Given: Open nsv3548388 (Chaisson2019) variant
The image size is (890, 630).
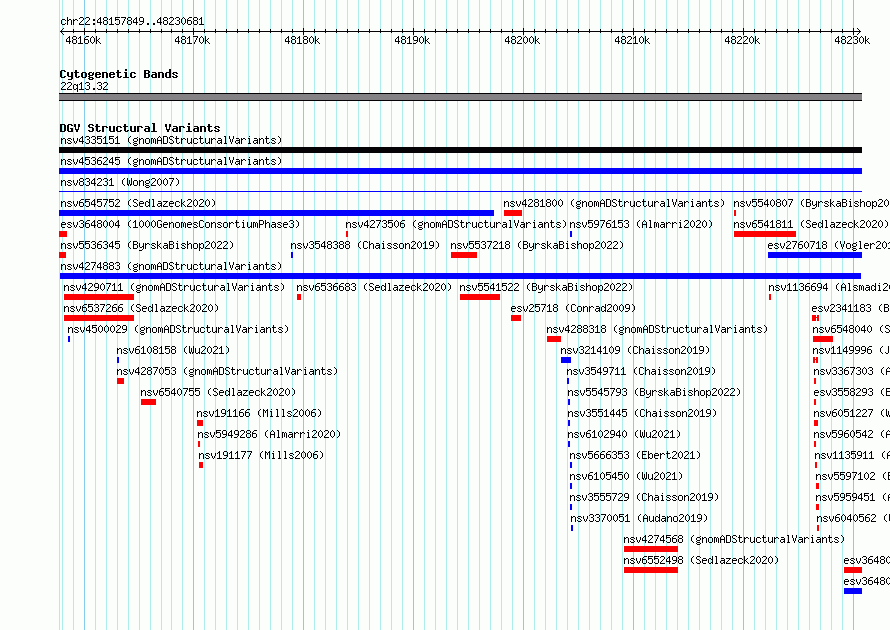Looking at the screenshot, I should point(365,245).
